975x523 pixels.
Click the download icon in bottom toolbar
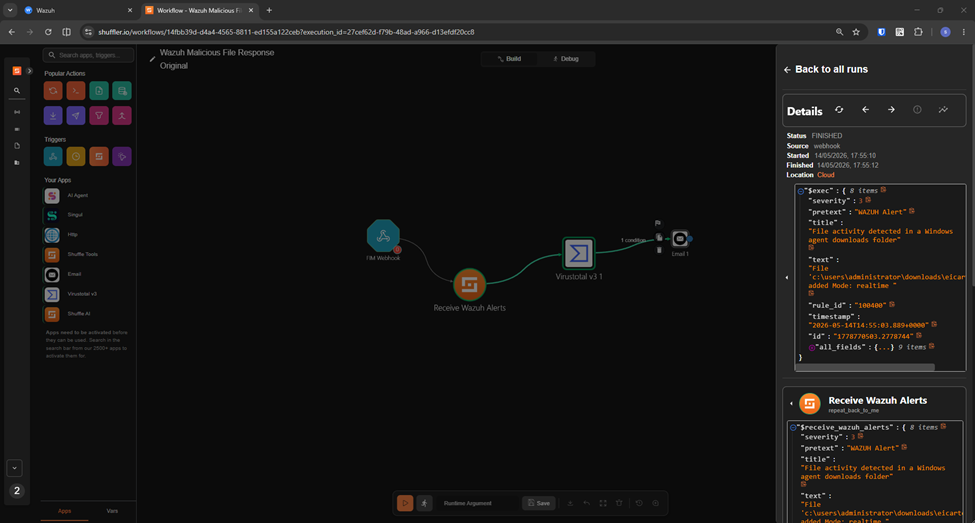tap(570, 503)
